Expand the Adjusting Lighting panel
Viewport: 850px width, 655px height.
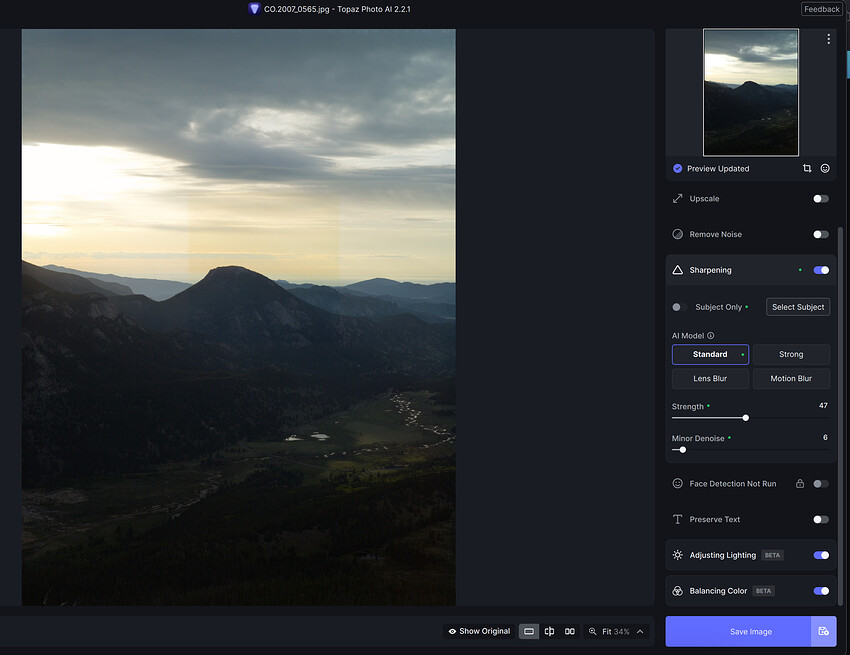[720, 555]
